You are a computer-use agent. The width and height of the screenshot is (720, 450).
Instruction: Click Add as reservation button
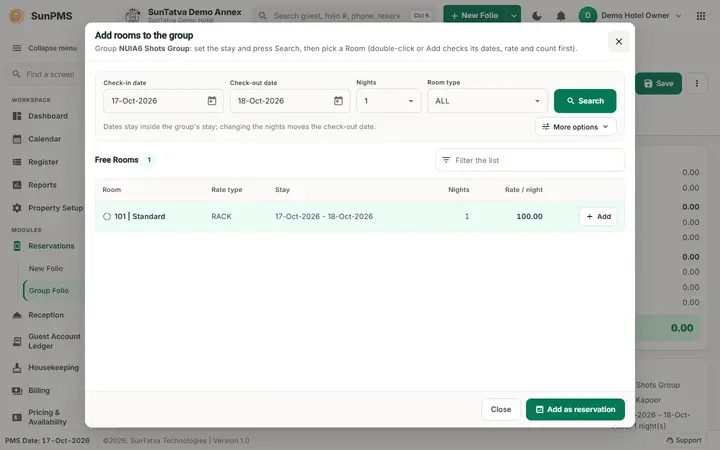point(575,409)
